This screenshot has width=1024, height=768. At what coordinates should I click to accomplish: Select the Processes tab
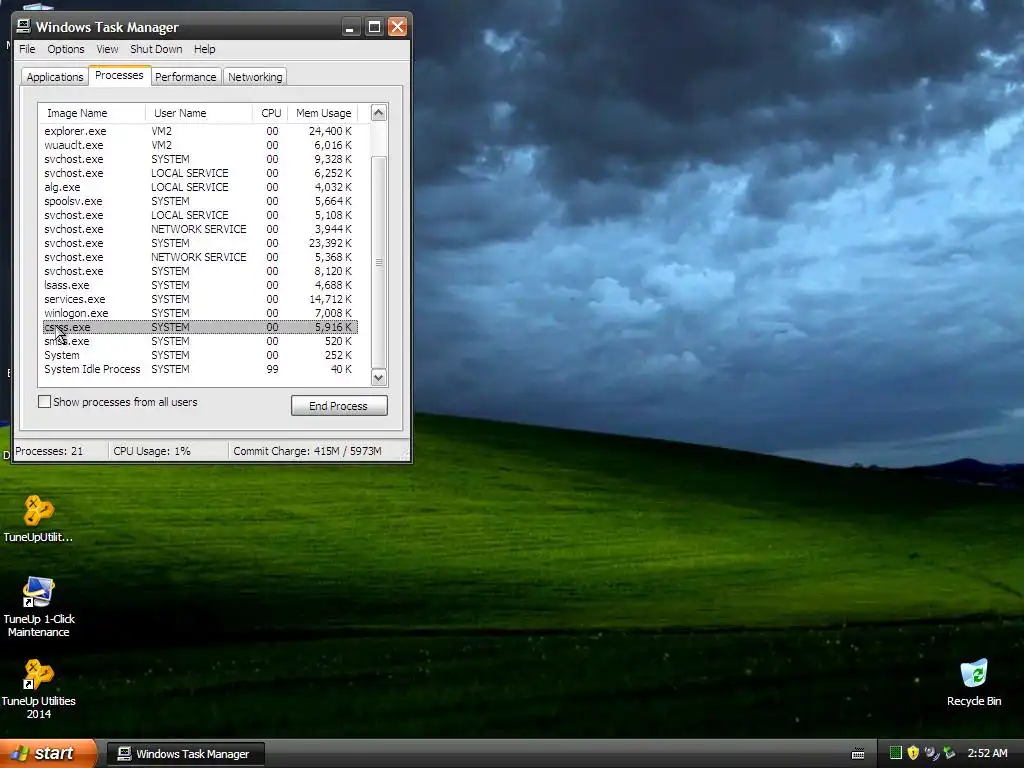point(120,75)
